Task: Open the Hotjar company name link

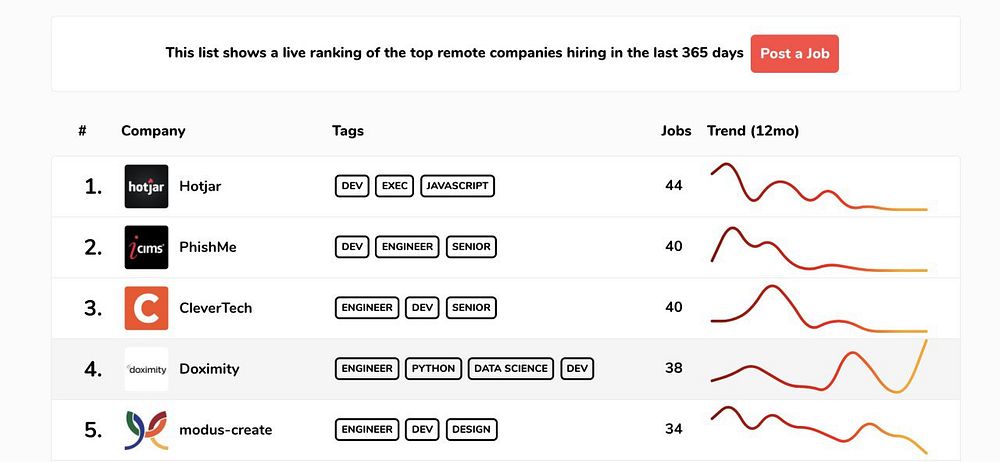Action: tap(200, 186)
